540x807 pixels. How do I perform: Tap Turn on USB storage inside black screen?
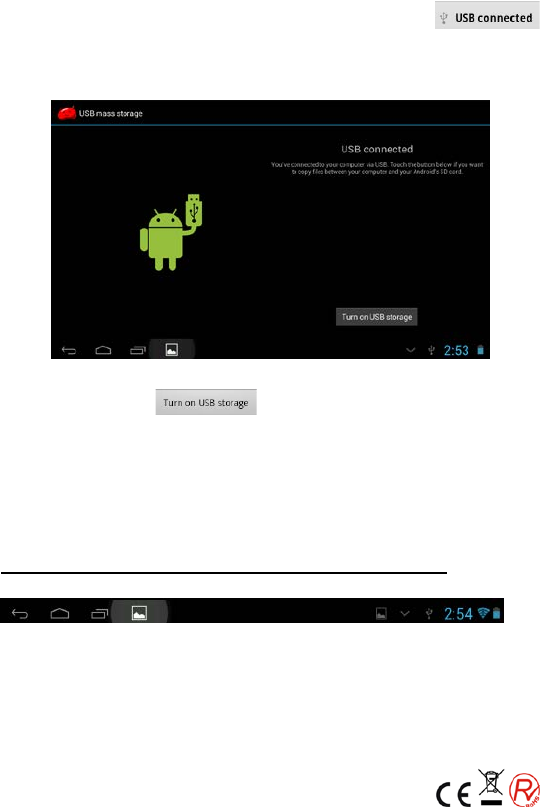(376, 317)
